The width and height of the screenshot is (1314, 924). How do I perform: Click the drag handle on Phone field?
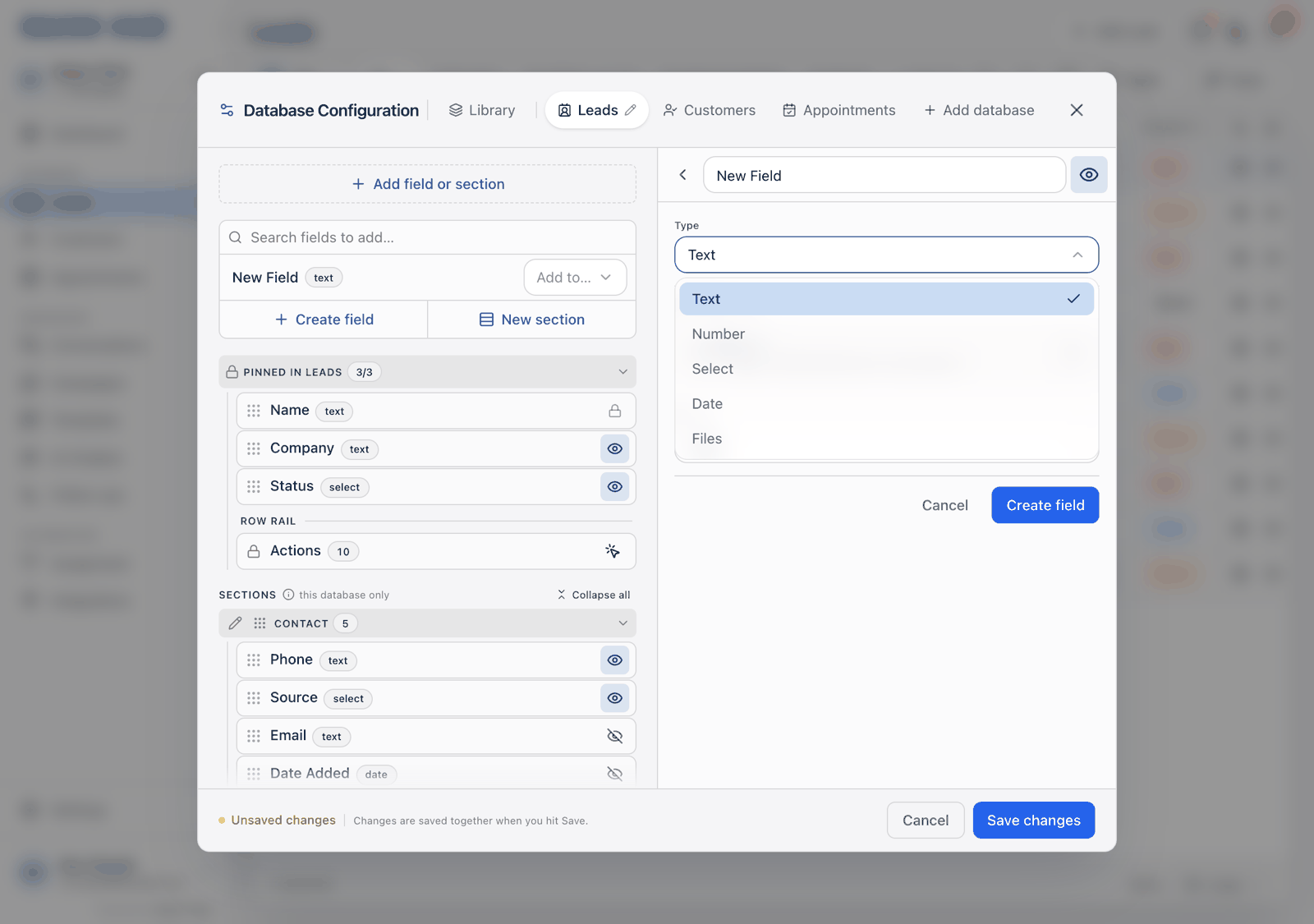tap(254, 660)
